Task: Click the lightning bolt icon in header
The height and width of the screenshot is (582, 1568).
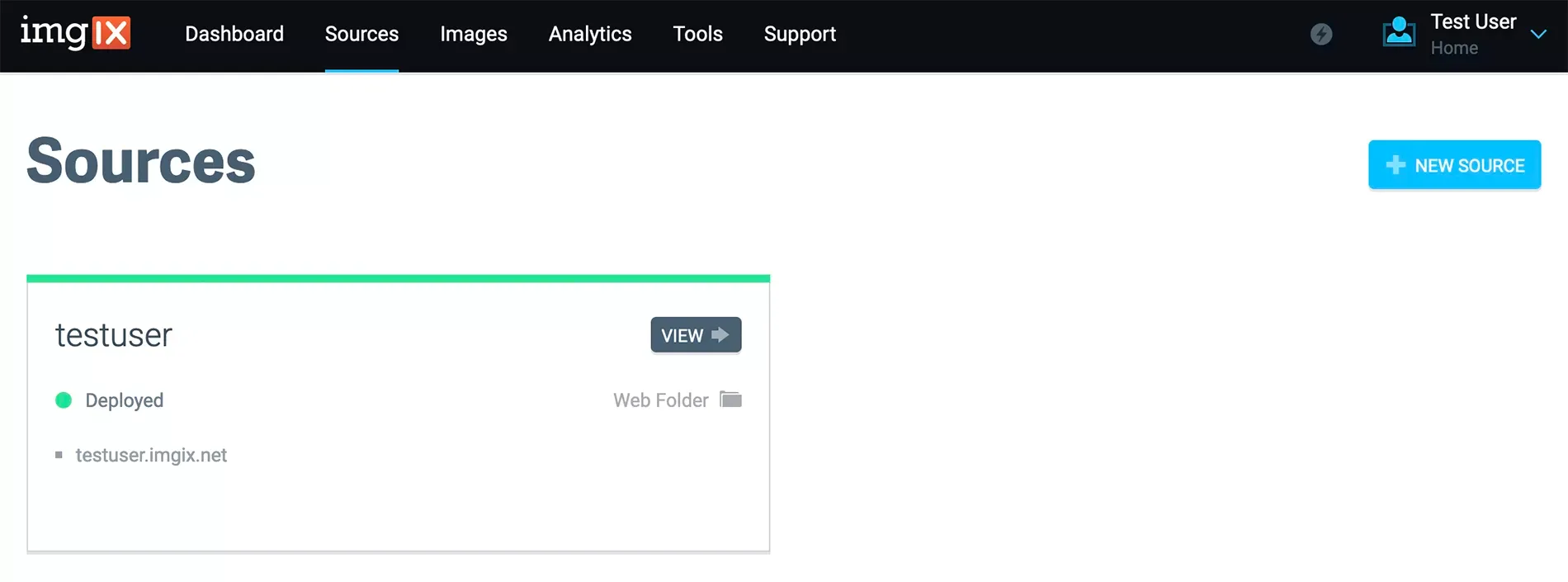Action: [1321, 35]
